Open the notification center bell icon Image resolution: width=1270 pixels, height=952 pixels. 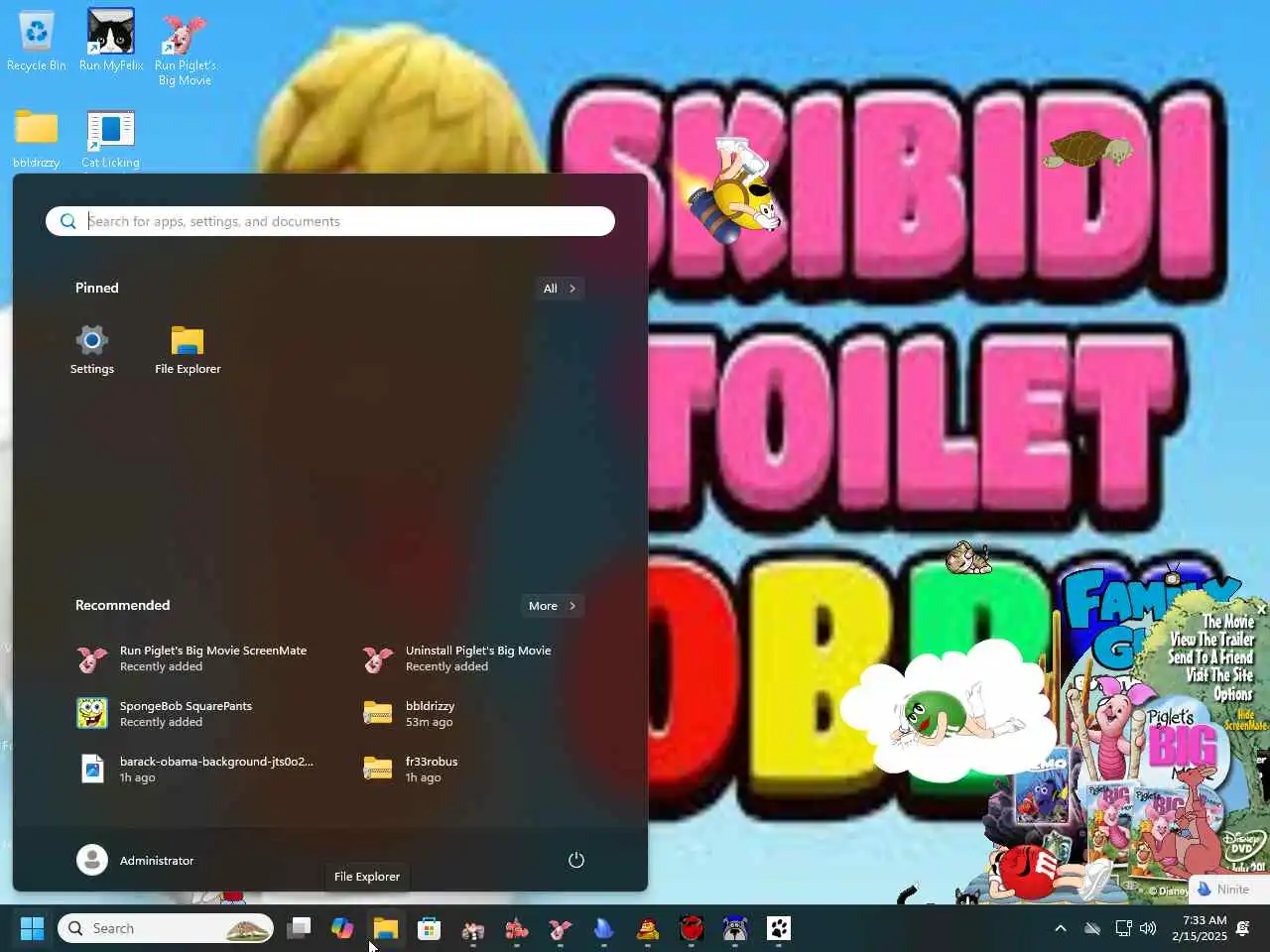coord(1242,928)
